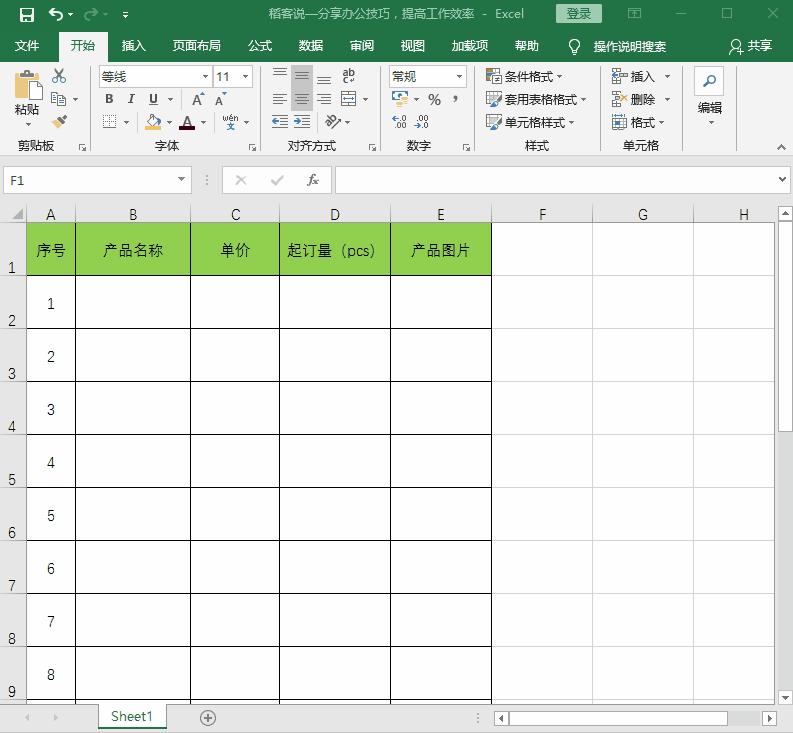Click the 操作说明搜索 search box

[x=630, y=47]
